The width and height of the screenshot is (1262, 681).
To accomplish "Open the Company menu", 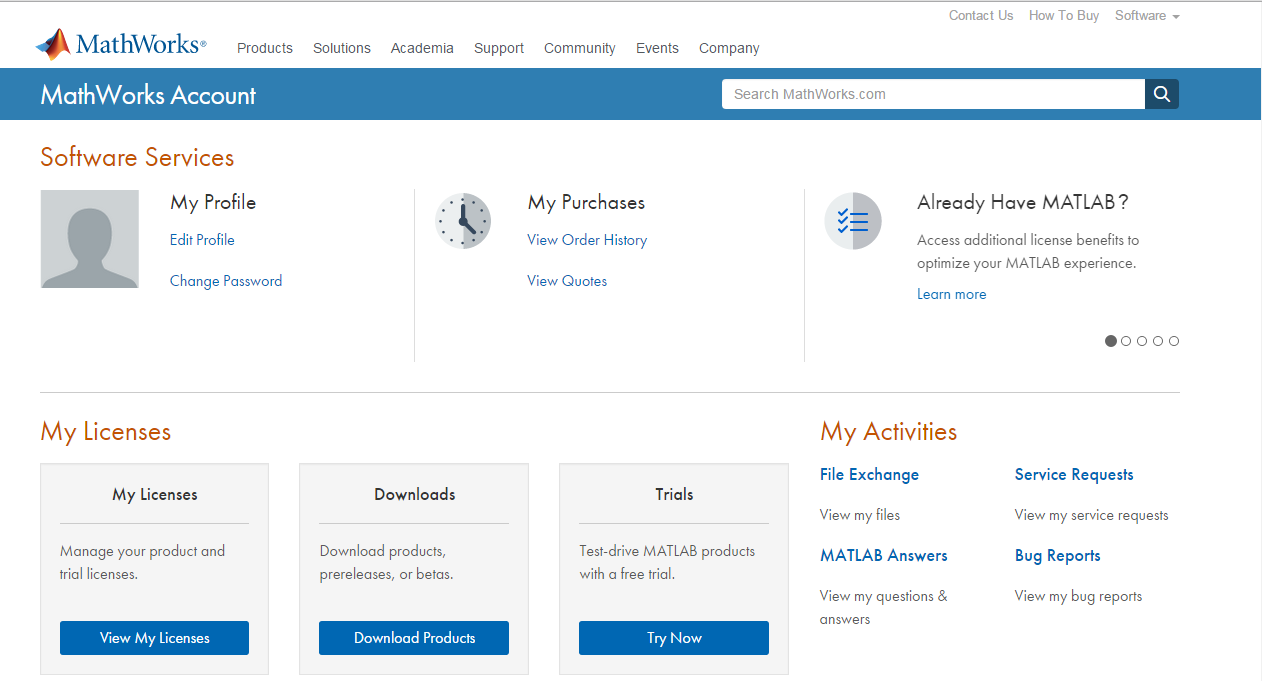I will point(729,48).
